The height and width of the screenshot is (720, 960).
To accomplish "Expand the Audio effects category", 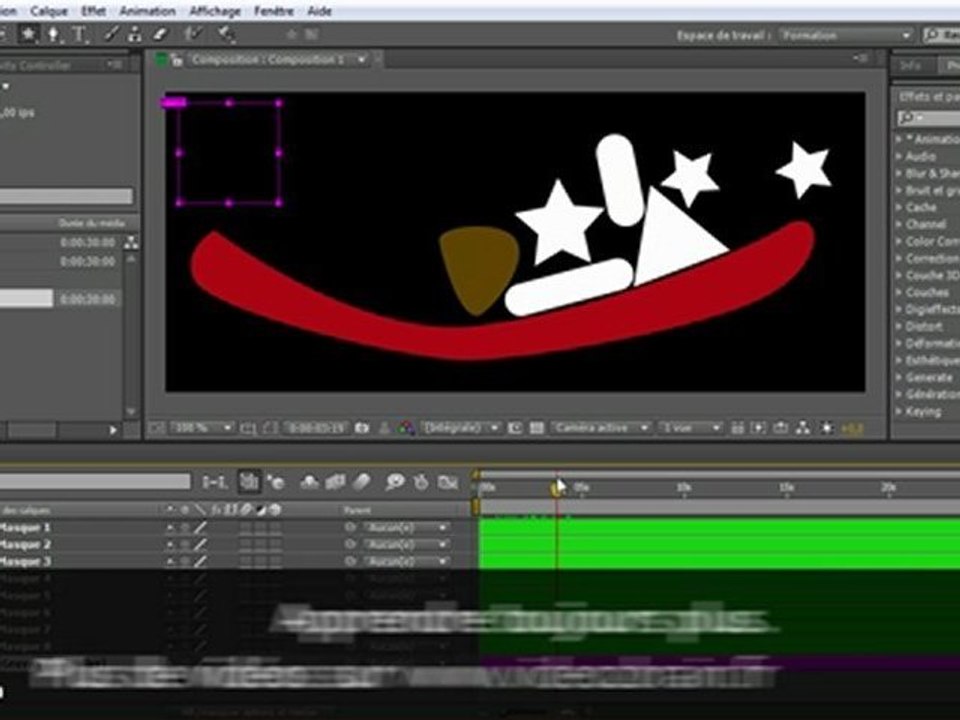I will pos(899,157).
